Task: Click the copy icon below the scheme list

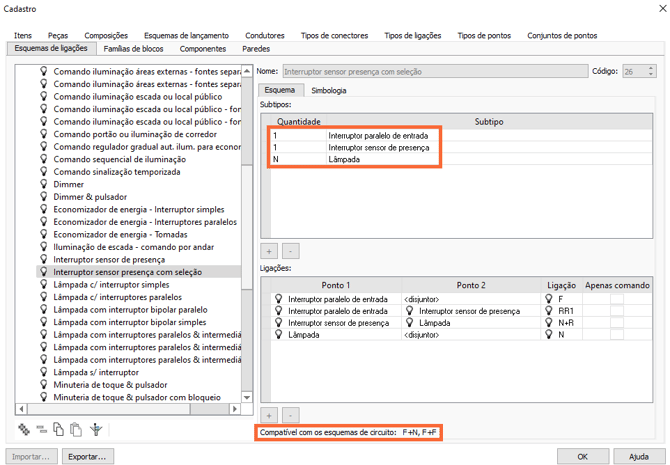Action: pos(59,430)
